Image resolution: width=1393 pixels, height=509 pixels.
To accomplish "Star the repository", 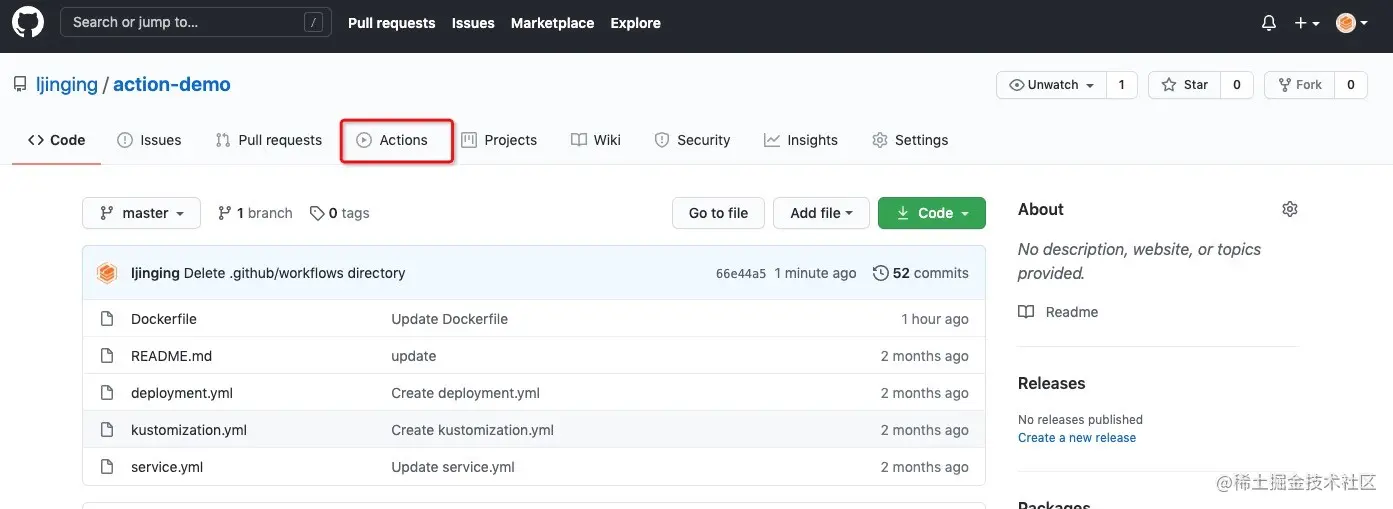I will click(1184, 85).
